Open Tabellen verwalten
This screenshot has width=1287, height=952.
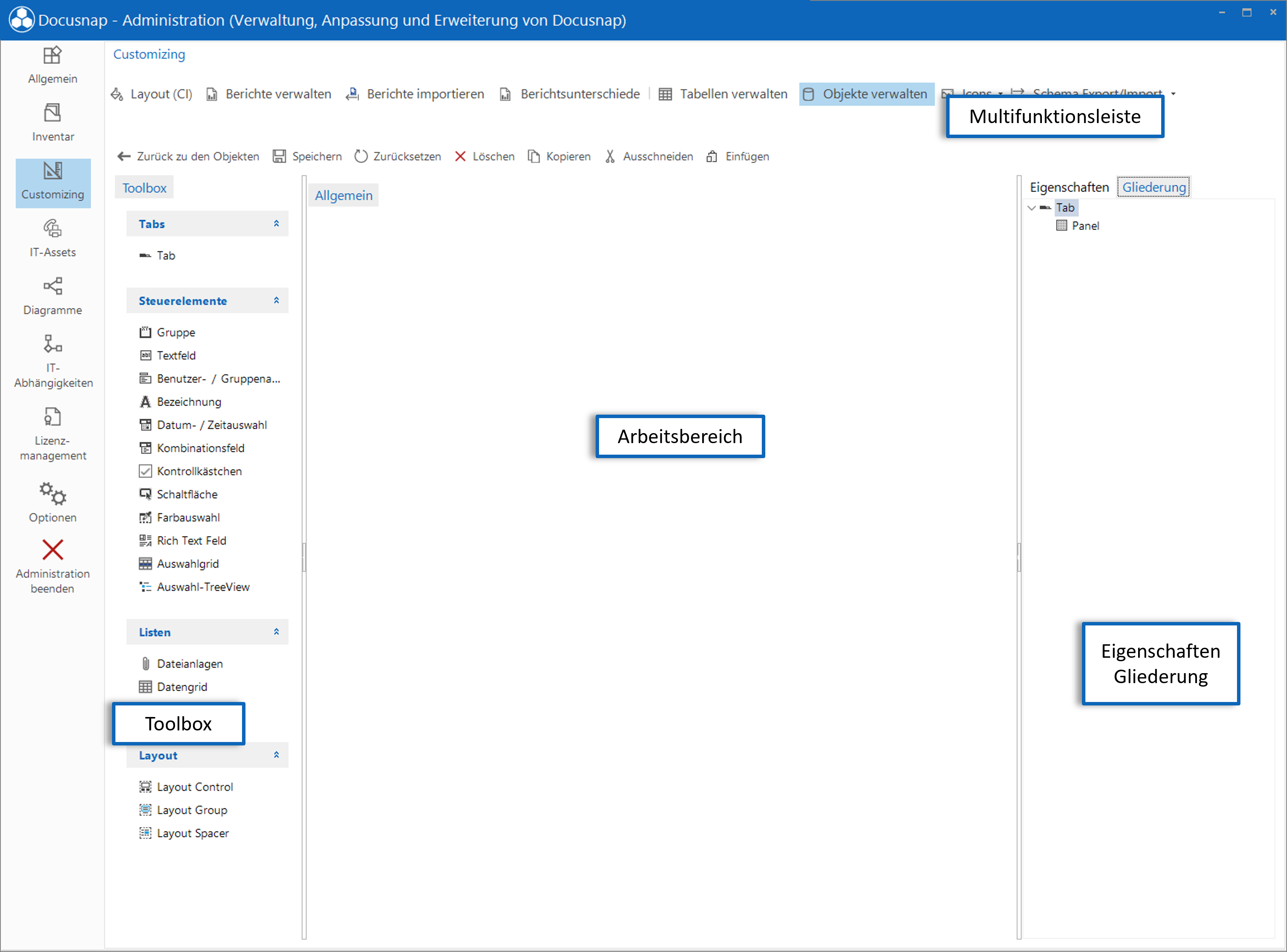click(723, 94)
